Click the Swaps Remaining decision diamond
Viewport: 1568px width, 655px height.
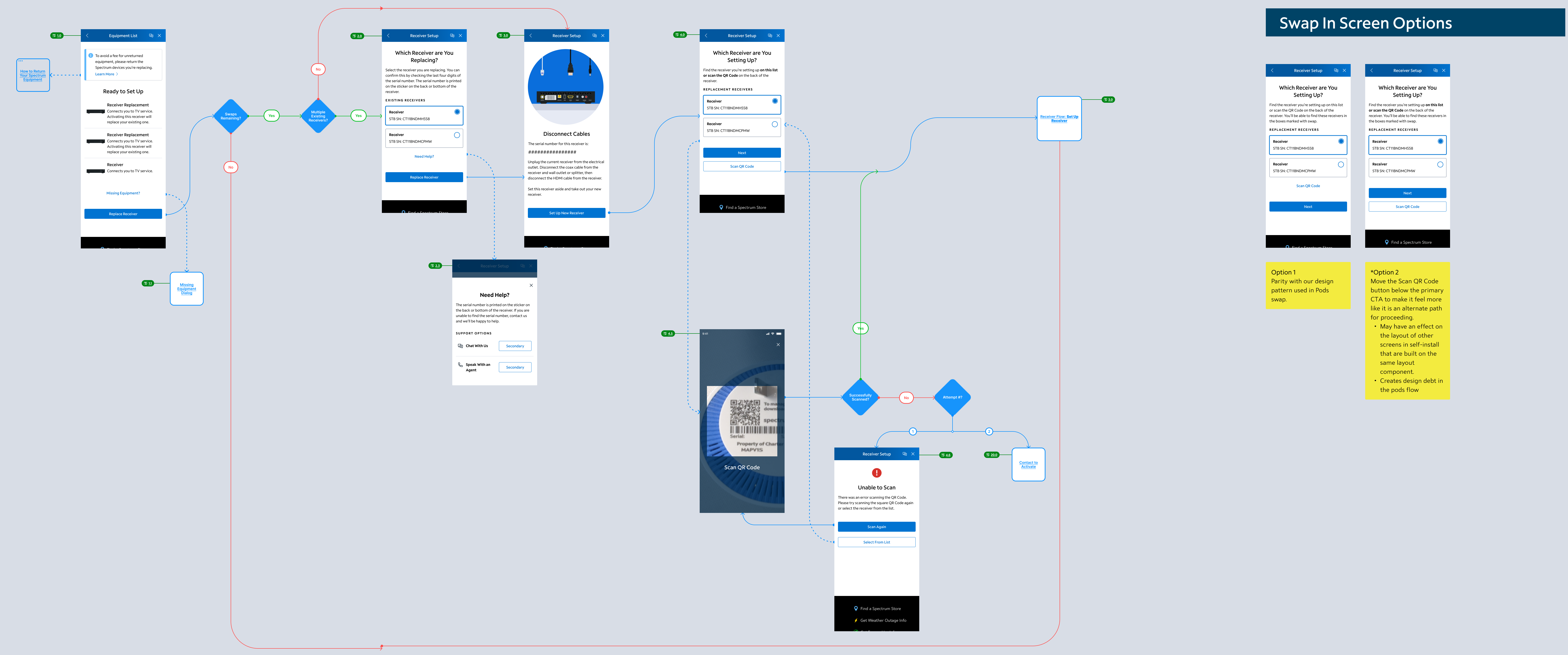(x=231, y=116)
